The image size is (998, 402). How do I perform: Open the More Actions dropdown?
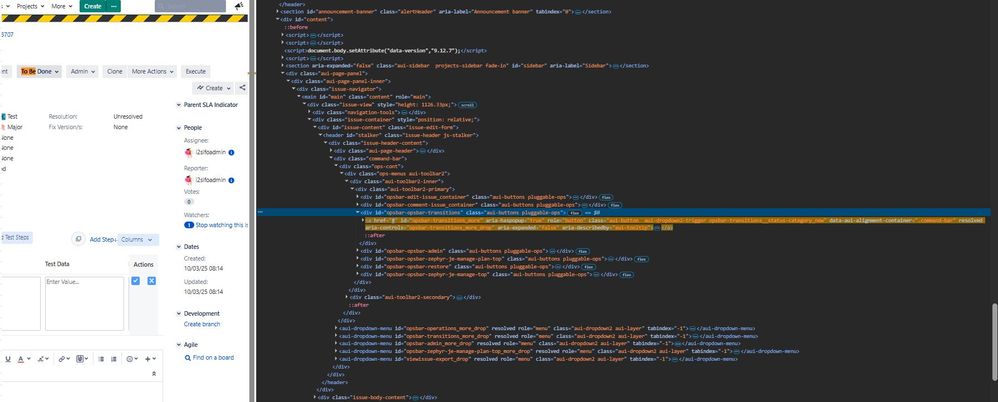pyautogui.click(x=151, y=71)
